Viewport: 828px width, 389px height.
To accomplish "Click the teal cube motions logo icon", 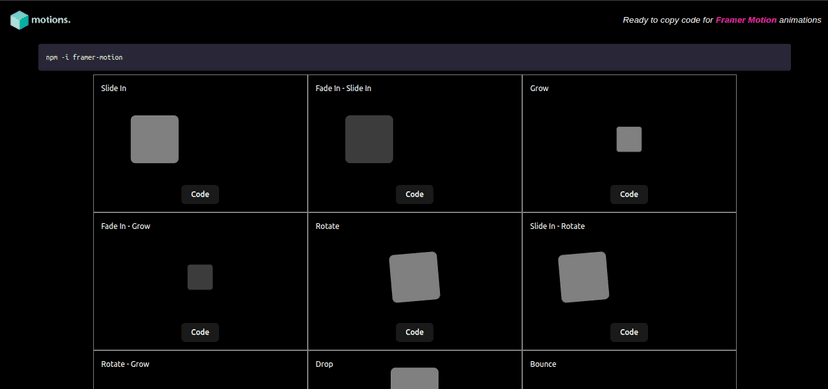I will 19,20.
